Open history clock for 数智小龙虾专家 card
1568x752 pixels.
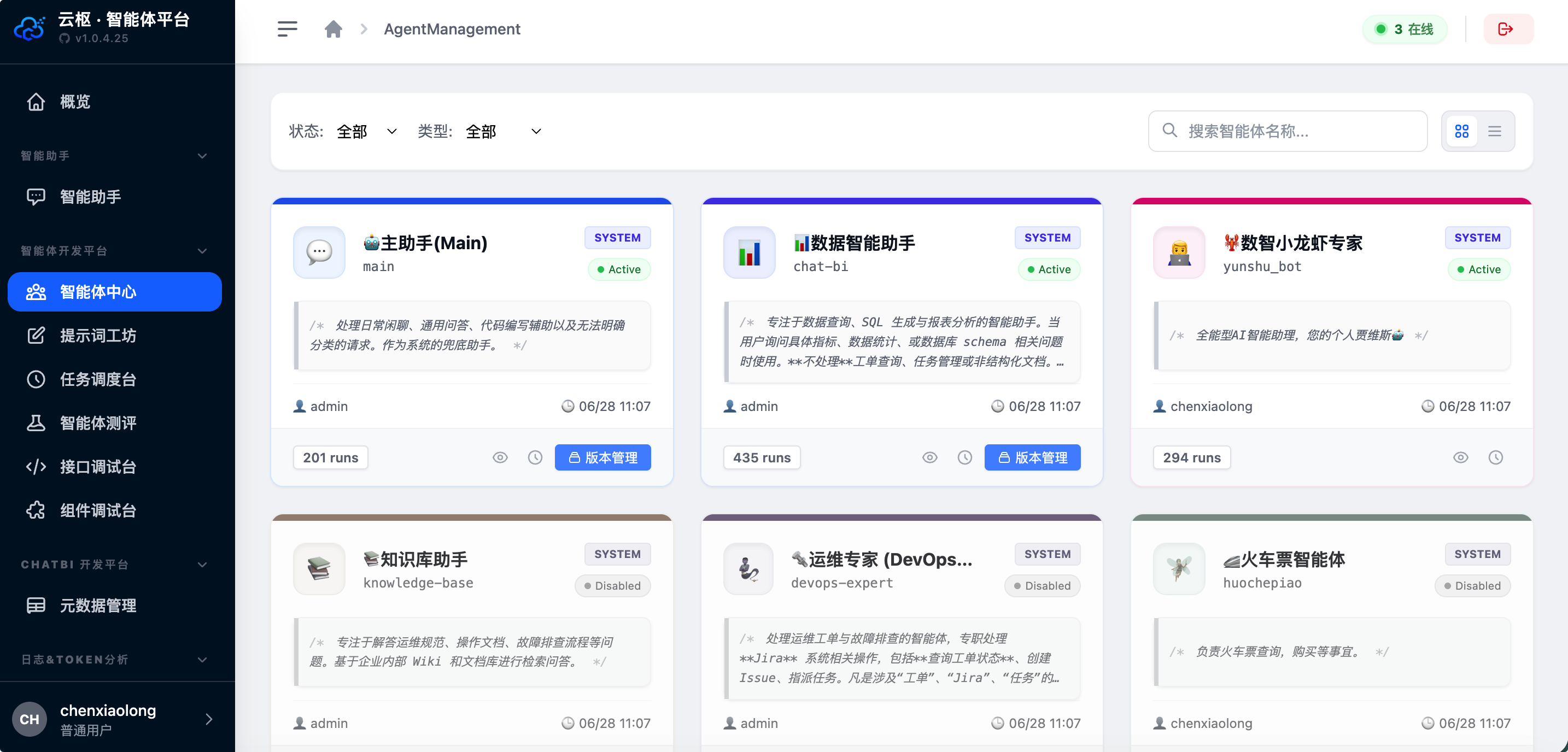(1496, 457)
